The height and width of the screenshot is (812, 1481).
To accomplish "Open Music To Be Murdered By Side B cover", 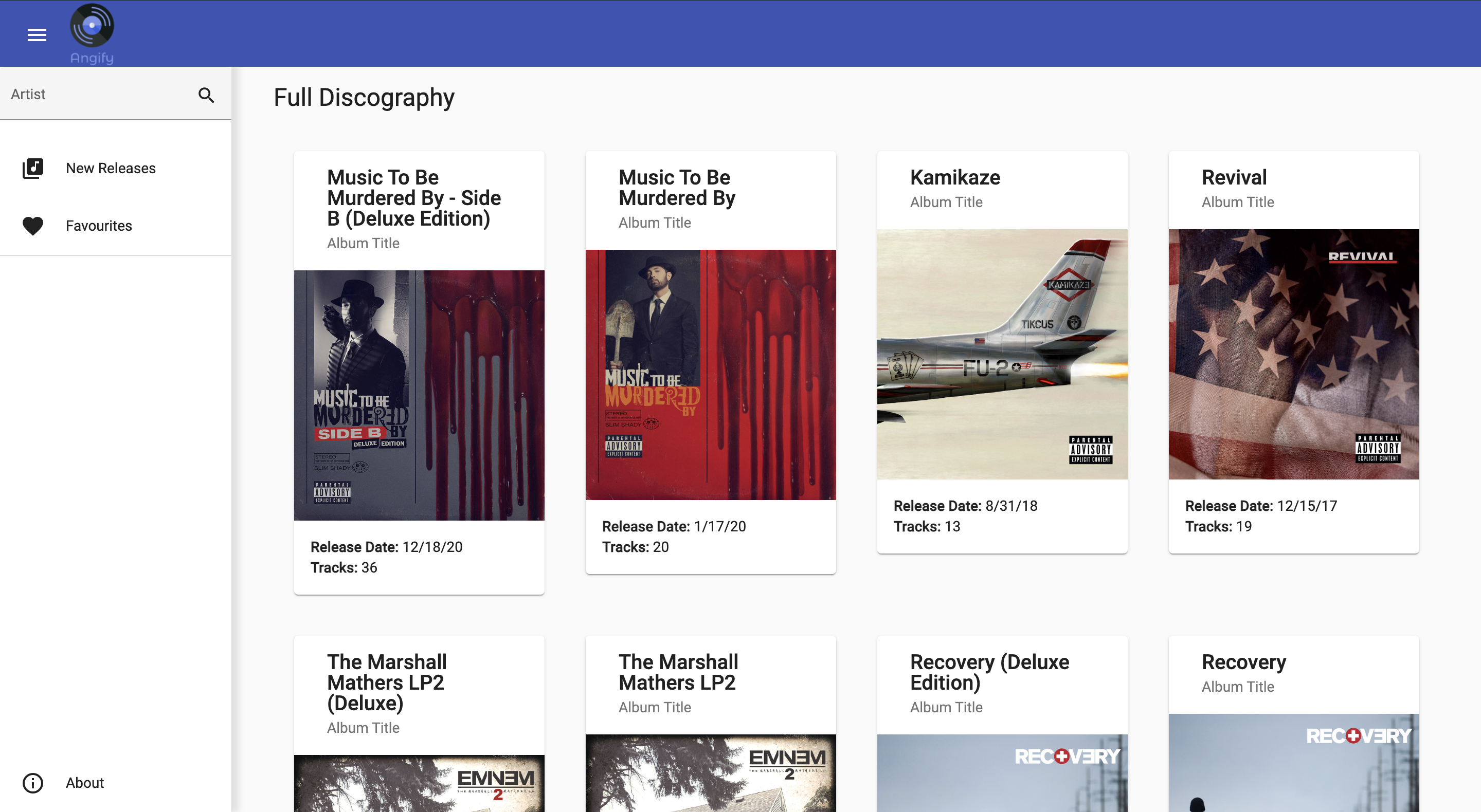I will (419, 395).
